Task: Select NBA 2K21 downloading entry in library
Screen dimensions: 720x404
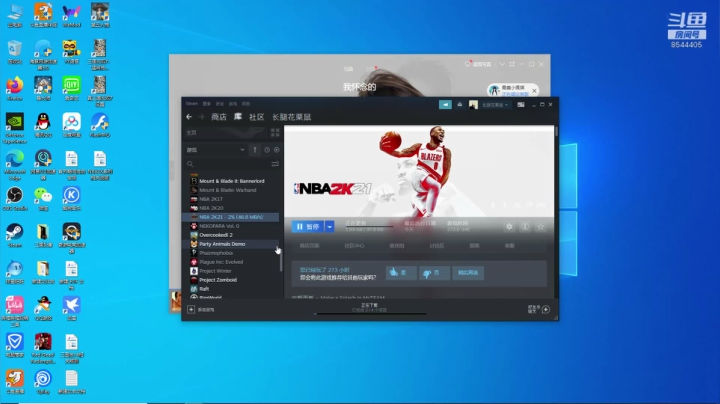Action: 231,217
